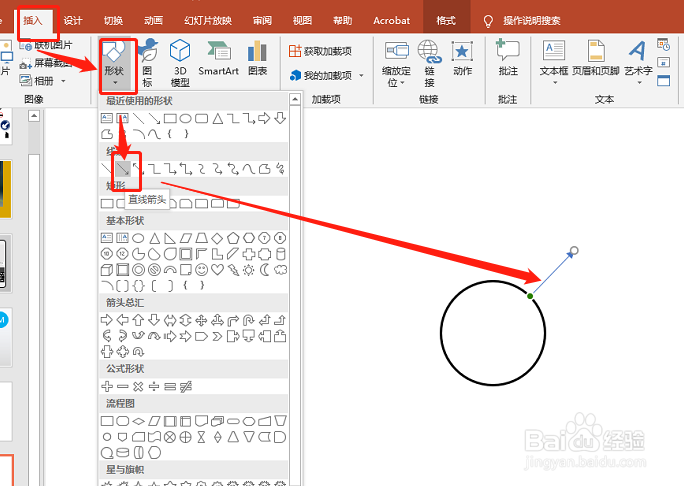Click the 链接 hyperlink button
This screenshot has width=684, height=486.
429,64
